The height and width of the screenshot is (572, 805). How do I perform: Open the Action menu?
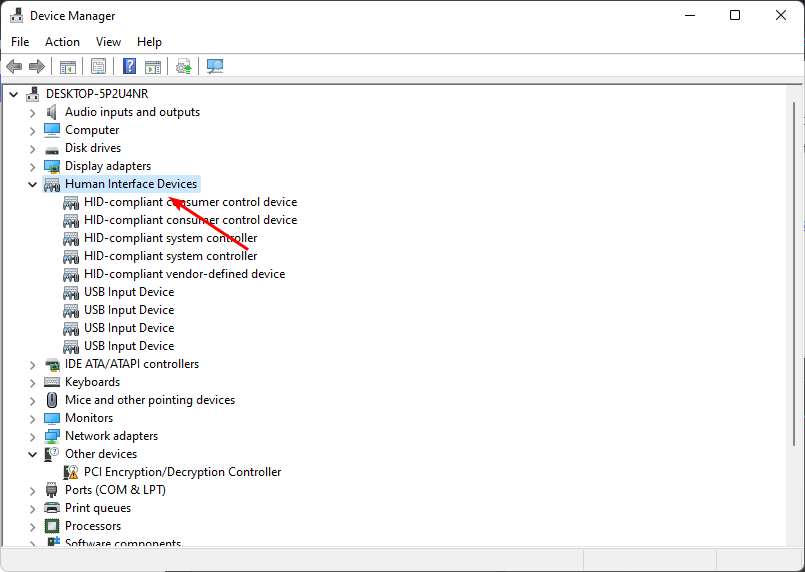point(62,42)
